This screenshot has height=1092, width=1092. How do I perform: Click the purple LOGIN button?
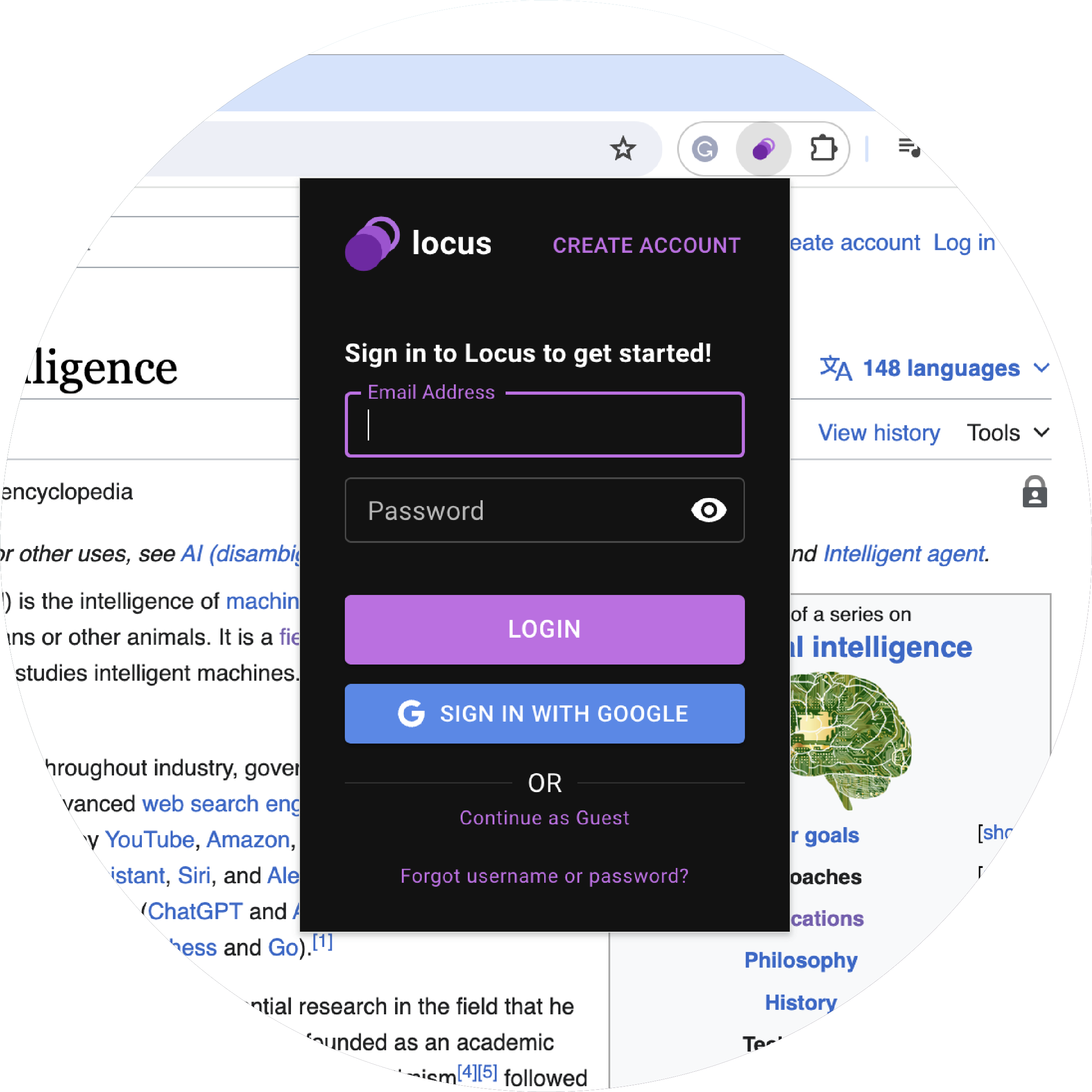(545, 629)
